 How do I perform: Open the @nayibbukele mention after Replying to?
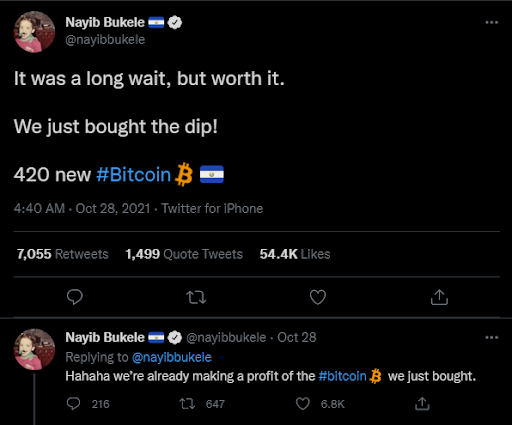[172, 357]
